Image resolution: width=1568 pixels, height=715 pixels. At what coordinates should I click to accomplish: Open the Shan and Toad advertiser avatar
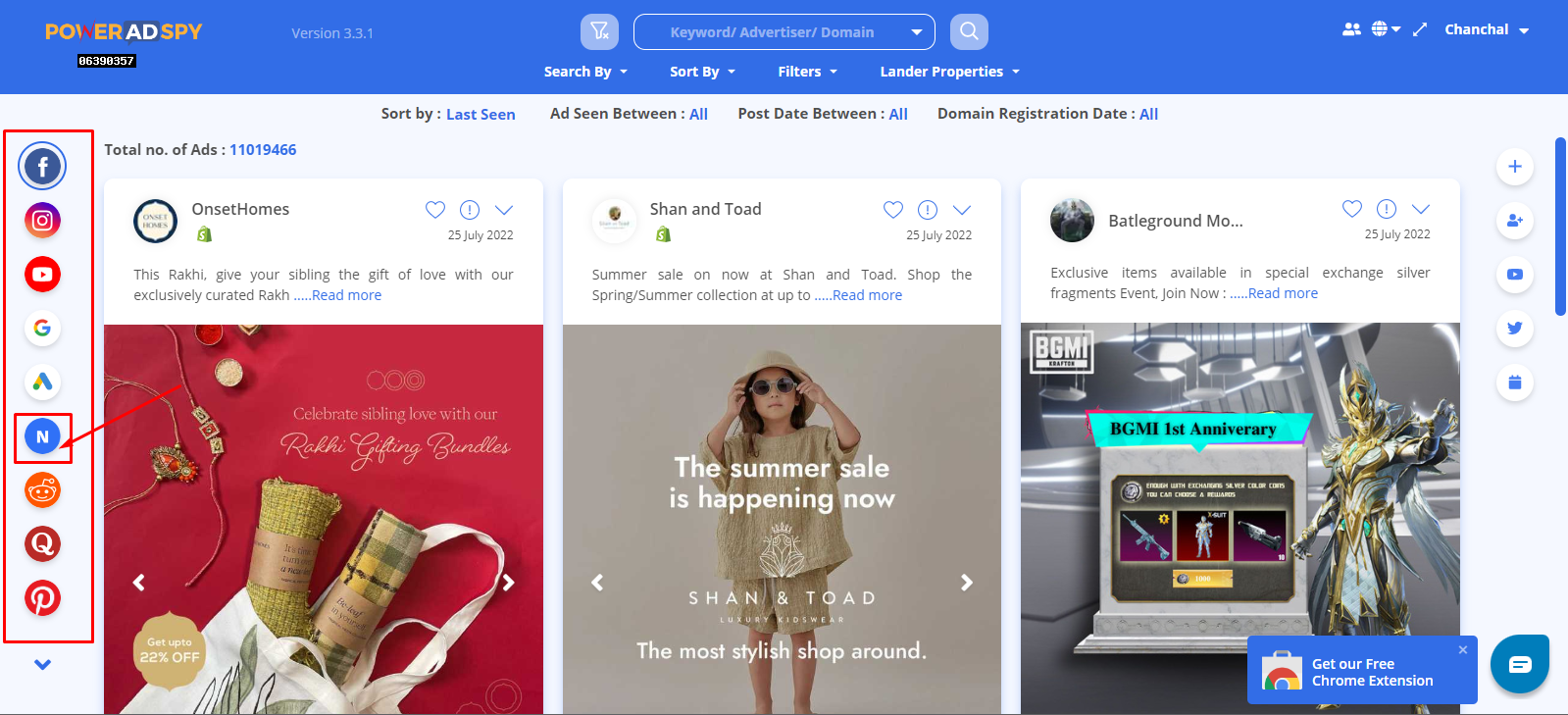click(614, 221)
